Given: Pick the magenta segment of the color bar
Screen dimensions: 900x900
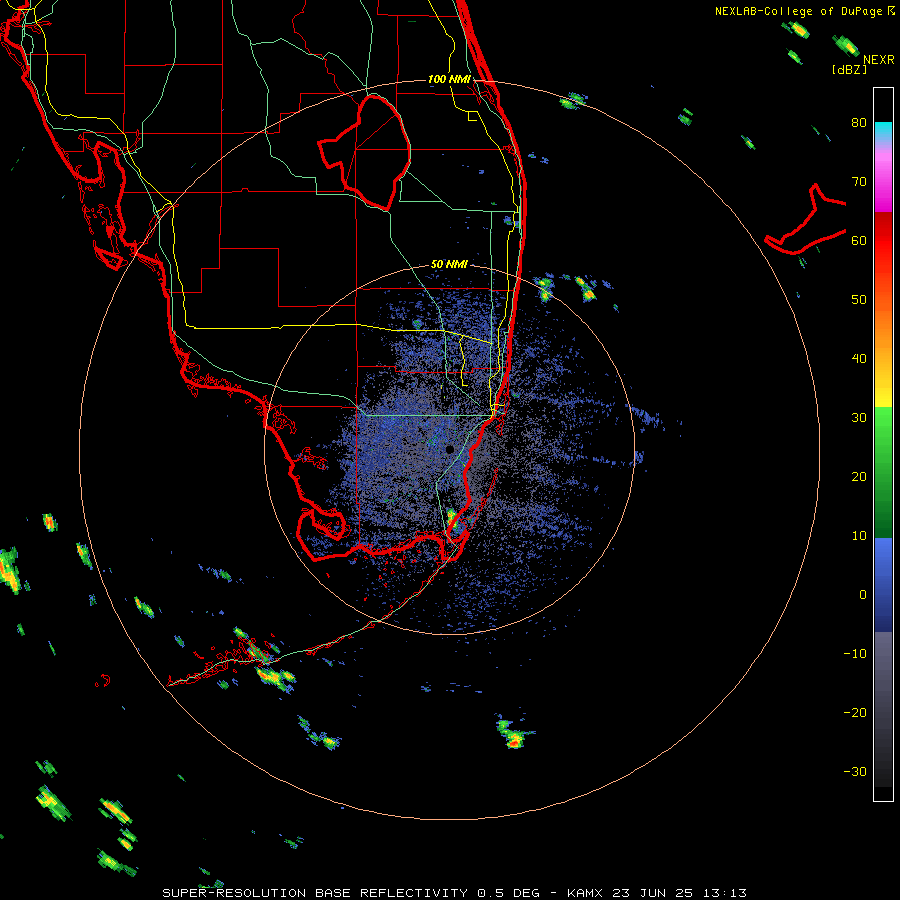Looking at the screenshot, I should tap(883, 184).
